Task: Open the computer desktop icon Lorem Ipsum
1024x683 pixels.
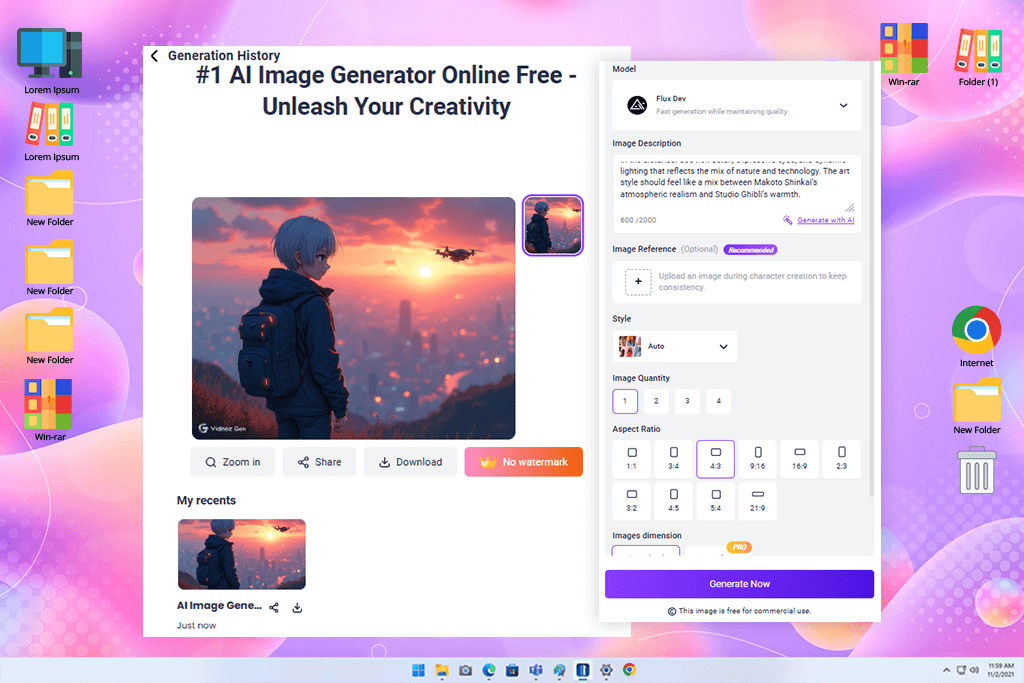Action: pyautogui.click(x=50, y=60)
